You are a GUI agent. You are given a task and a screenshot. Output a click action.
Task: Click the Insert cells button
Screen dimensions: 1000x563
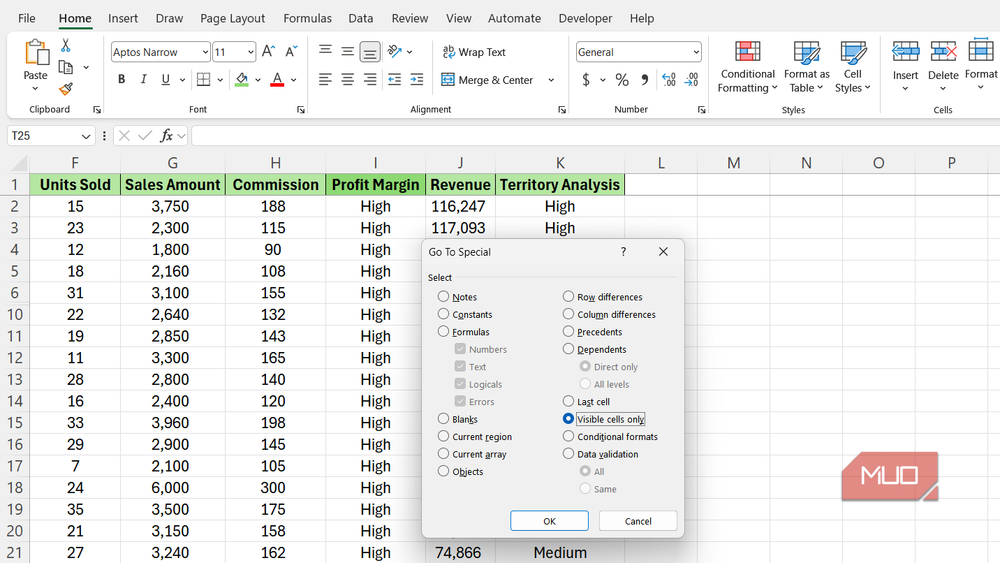[x=905, y=65]
